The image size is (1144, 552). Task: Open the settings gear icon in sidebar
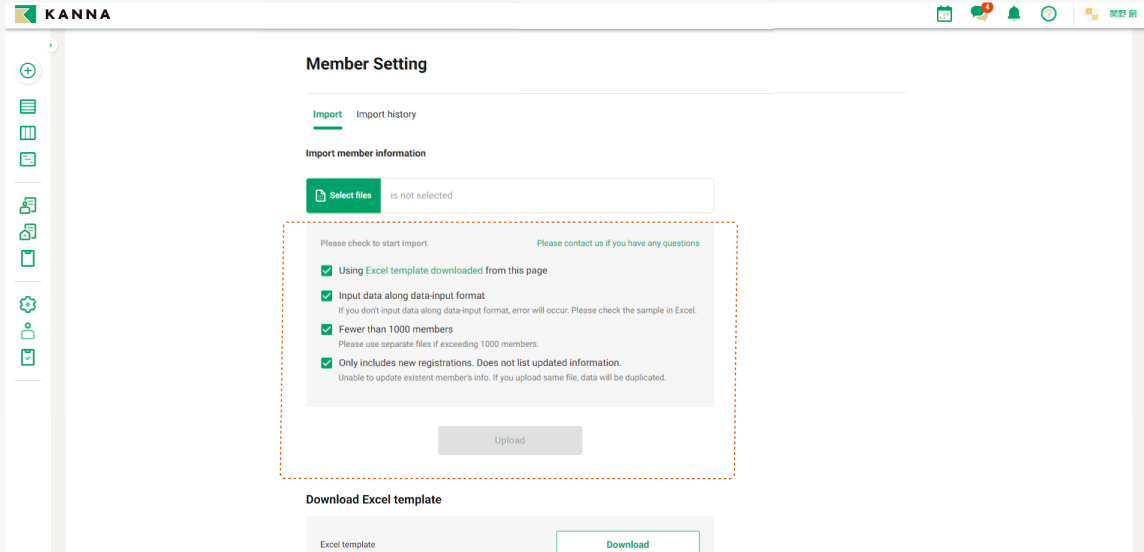[28, 304]
